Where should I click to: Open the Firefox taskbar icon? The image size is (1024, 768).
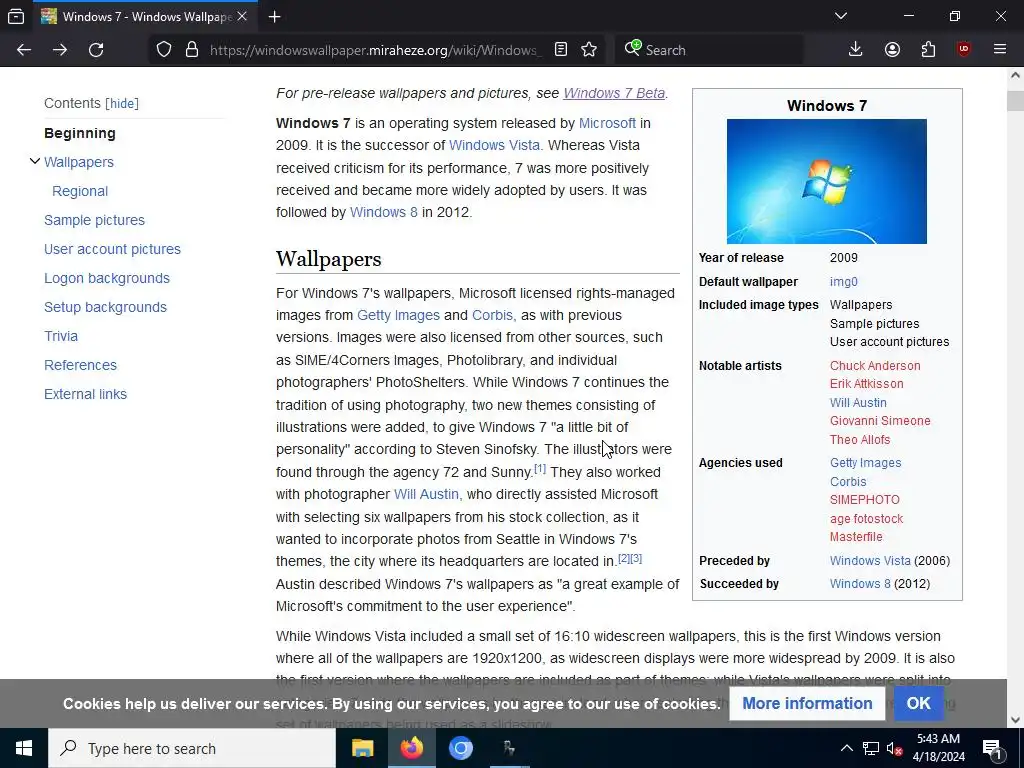tap(412, 748)
